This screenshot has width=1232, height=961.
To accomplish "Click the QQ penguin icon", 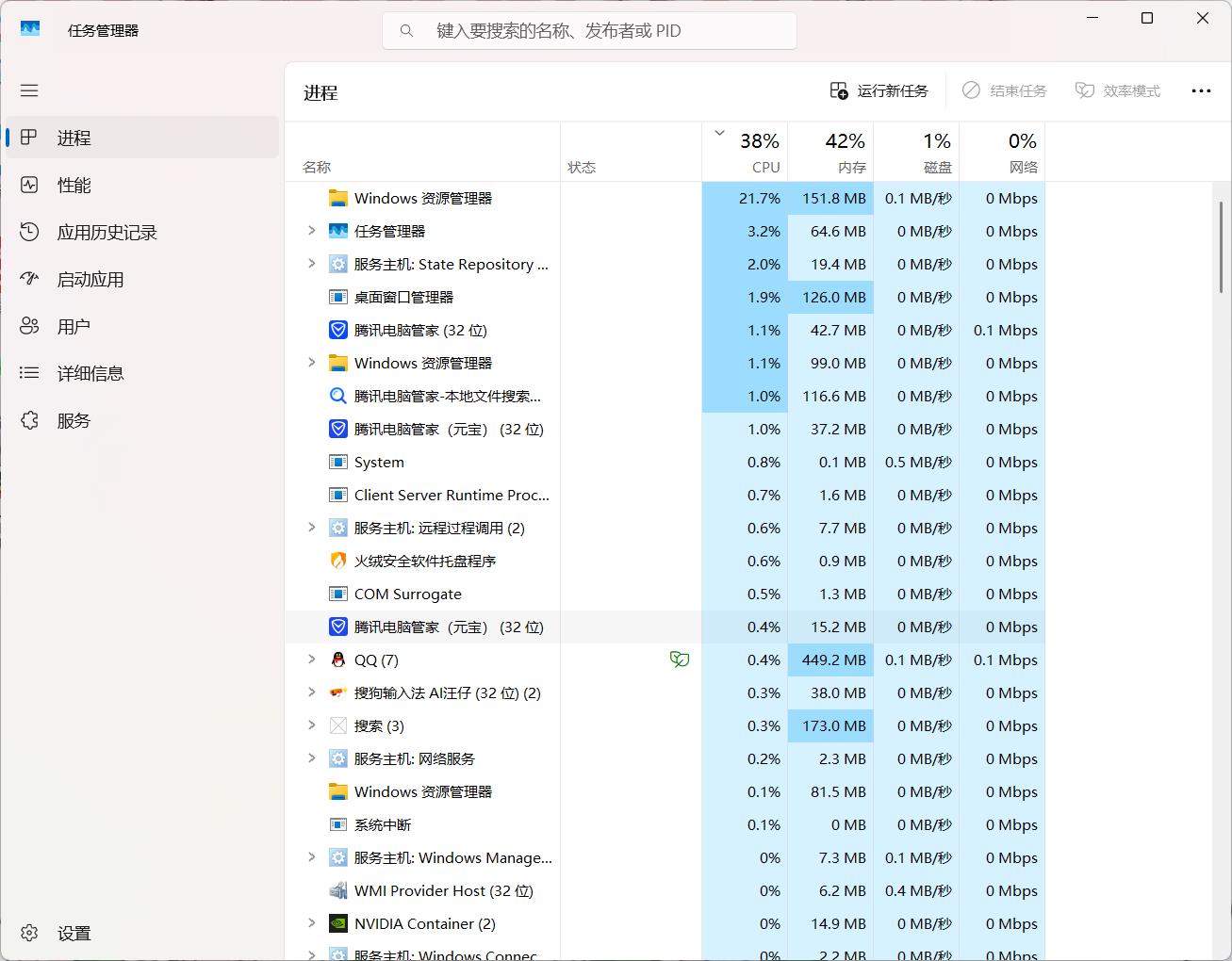I will pyautogui.click(x=338, y=660).
